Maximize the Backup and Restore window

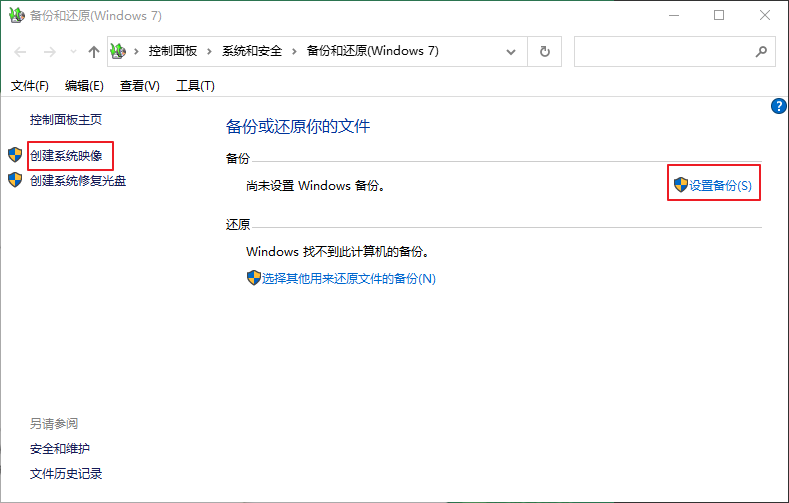(x=719, y=16)
